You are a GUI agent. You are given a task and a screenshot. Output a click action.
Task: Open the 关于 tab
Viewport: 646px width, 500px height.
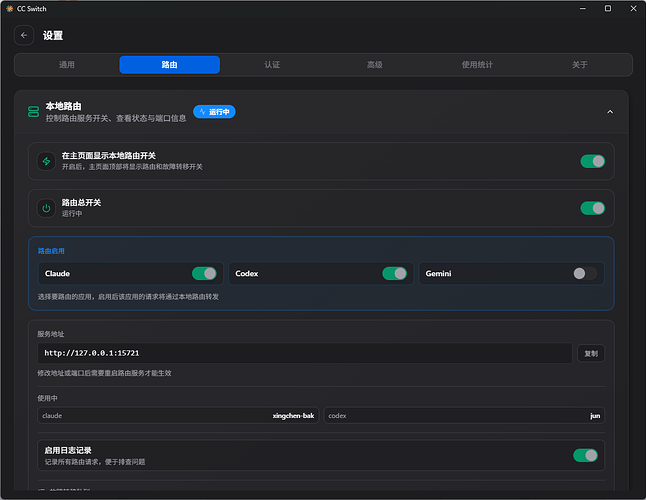coord(580,65)
